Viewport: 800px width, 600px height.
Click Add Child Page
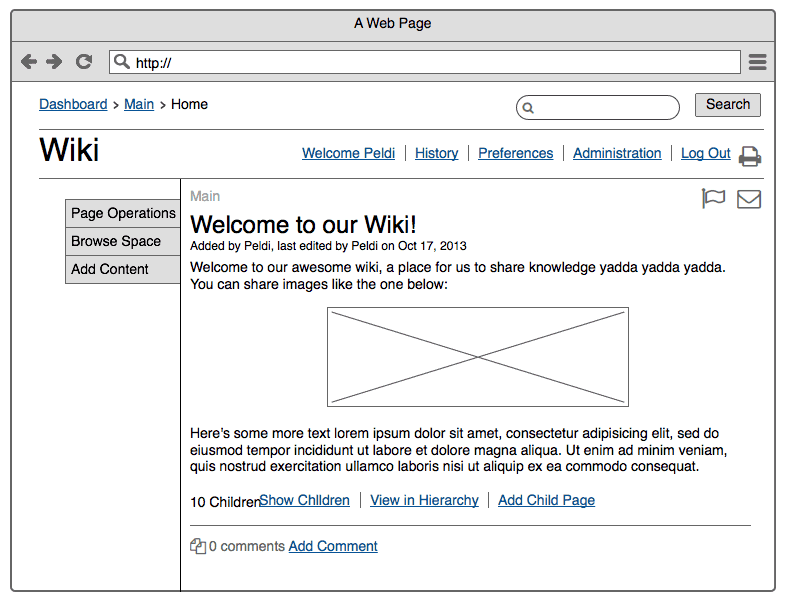tap(546, 500)
